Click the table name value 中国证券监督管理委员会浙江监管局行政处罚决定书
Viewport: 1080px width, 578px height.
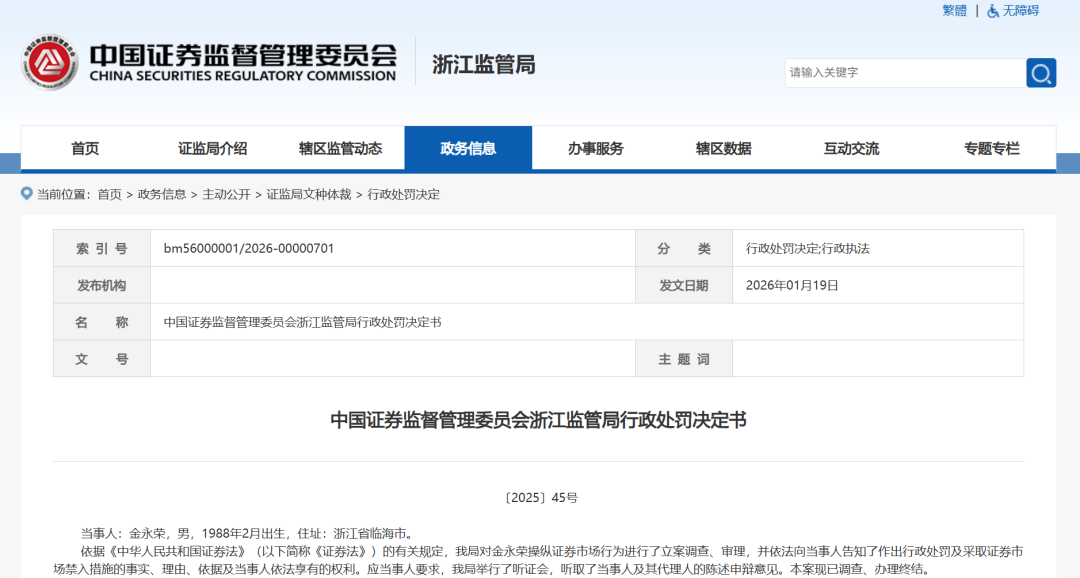coord(302,322)
